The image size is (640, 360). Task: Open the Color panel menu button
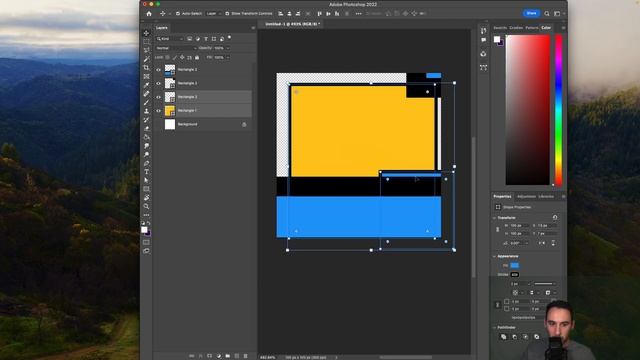(x=563, y=28)
